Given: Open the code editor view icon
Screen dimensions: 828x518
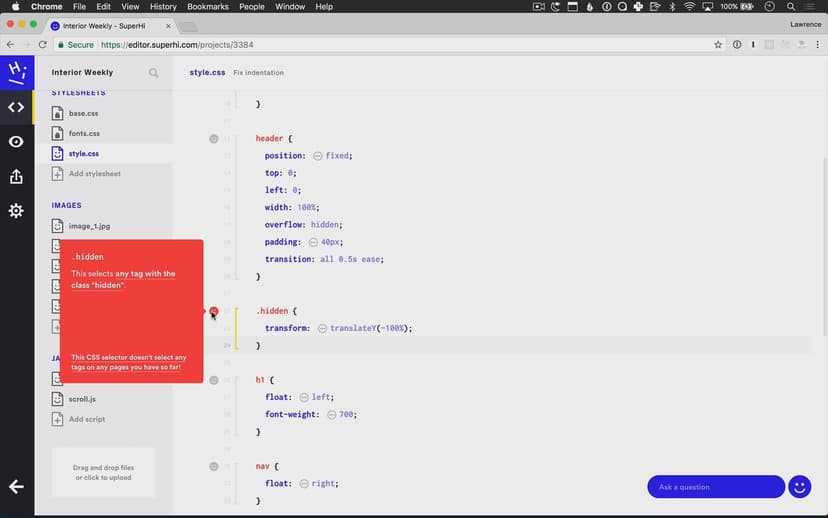Looking at the screenshot, I should tap(16, 107).
